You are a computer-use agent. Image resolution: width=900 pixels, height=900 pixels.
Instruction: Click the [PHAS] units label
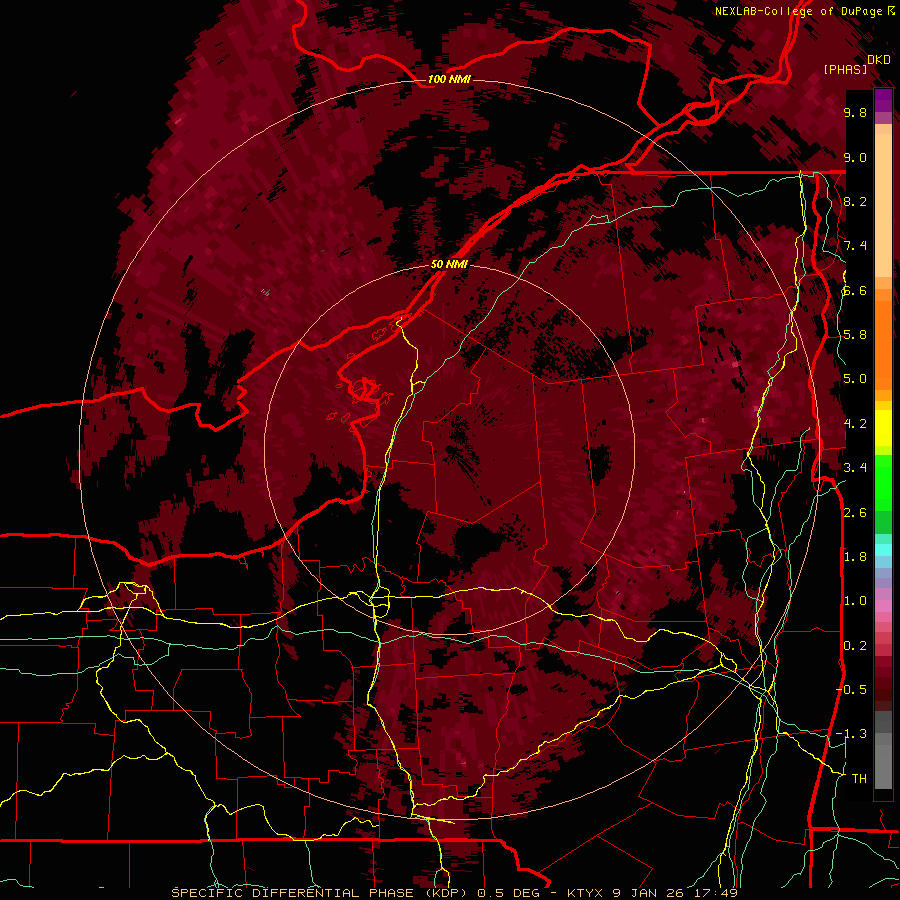click(845, 69)
